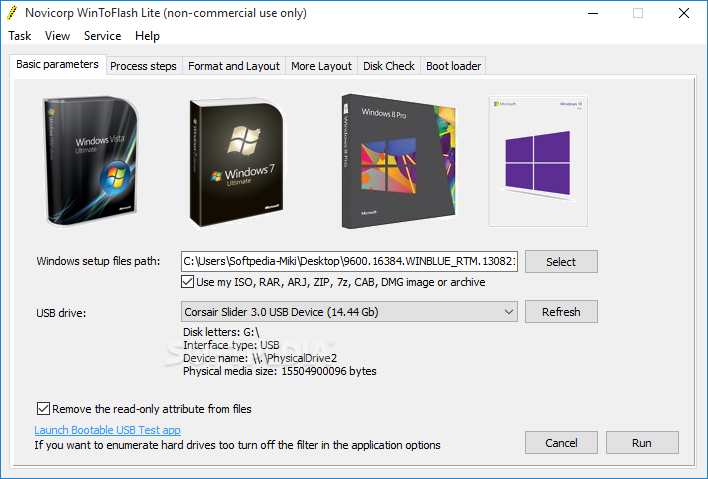Viewport: 708px width, 479px height.
Task: Click the 'Device name: \\.\PhysicalDrive2' text
Action: pyautogui.click(x=260, y=358)
